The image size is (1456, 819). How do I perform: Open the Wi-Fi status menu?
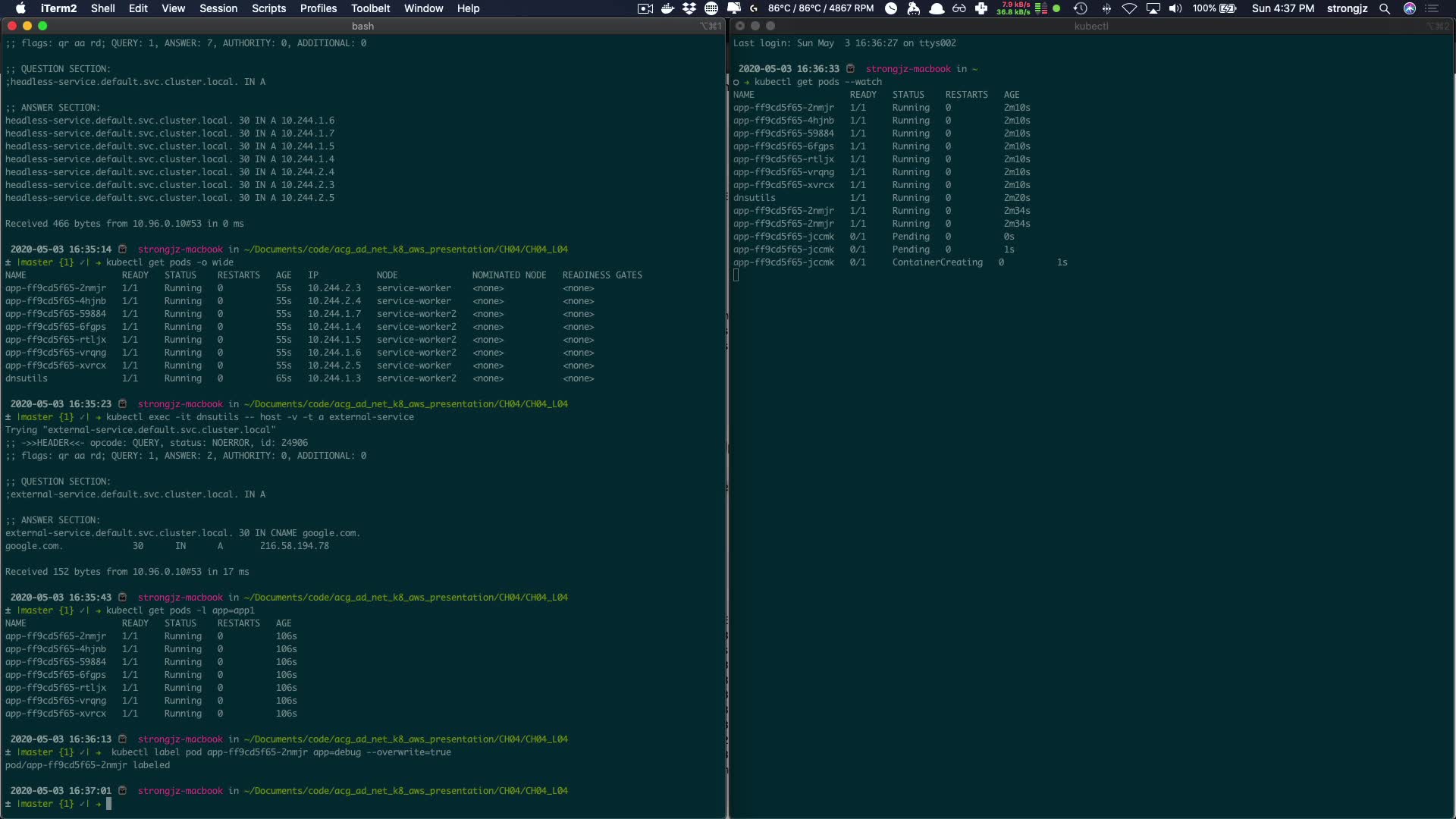[x=1129, y=8]
